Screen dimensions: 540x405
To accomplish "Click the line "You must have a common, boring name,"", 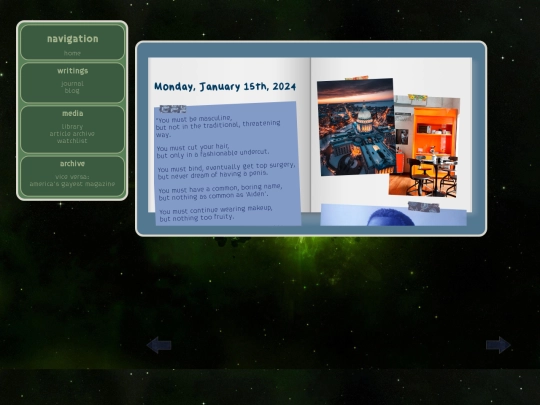I will pos(220,188).
